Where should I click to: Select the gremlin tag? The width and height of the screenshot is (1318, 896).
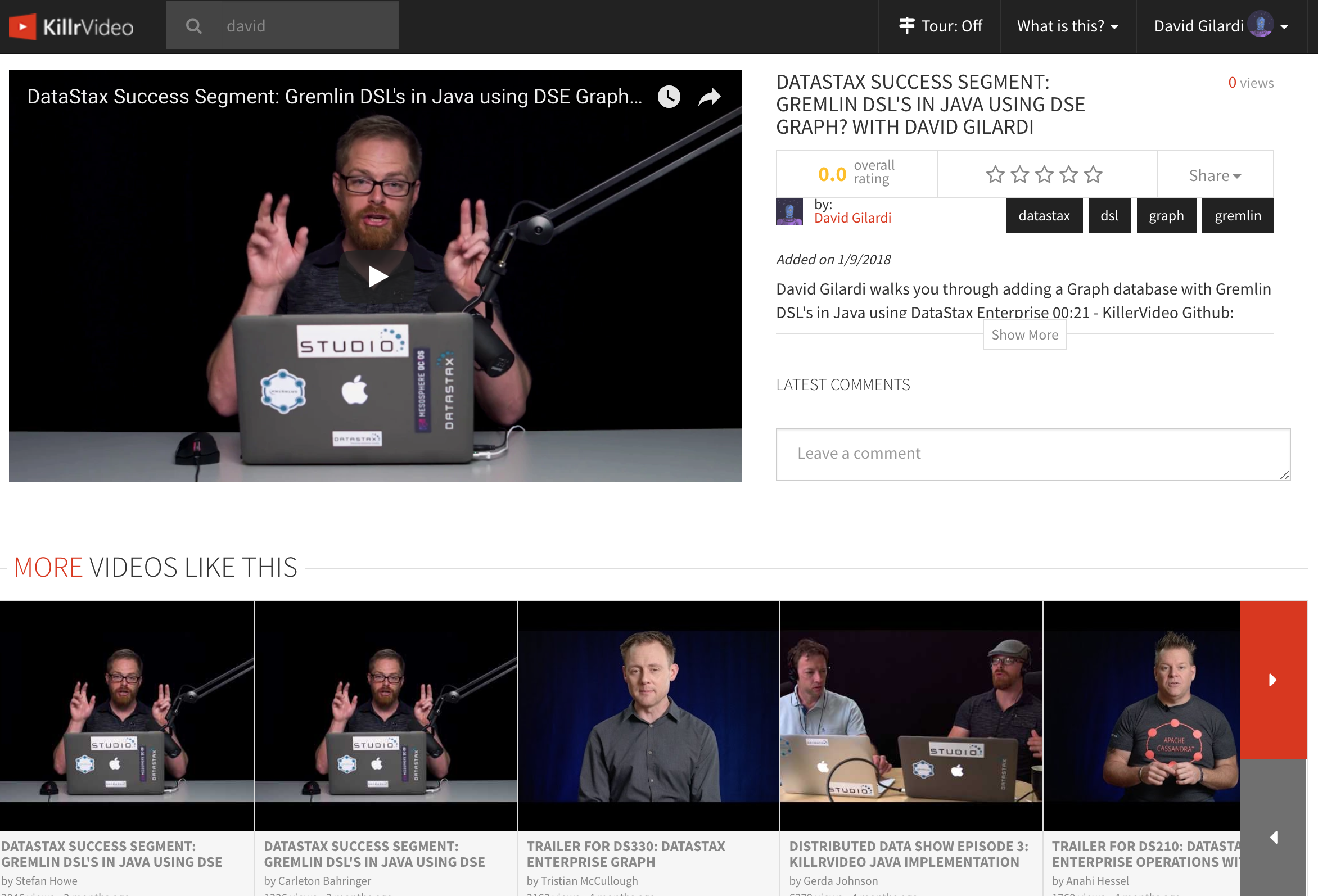pyautogui.click(x=1238, y=215)
